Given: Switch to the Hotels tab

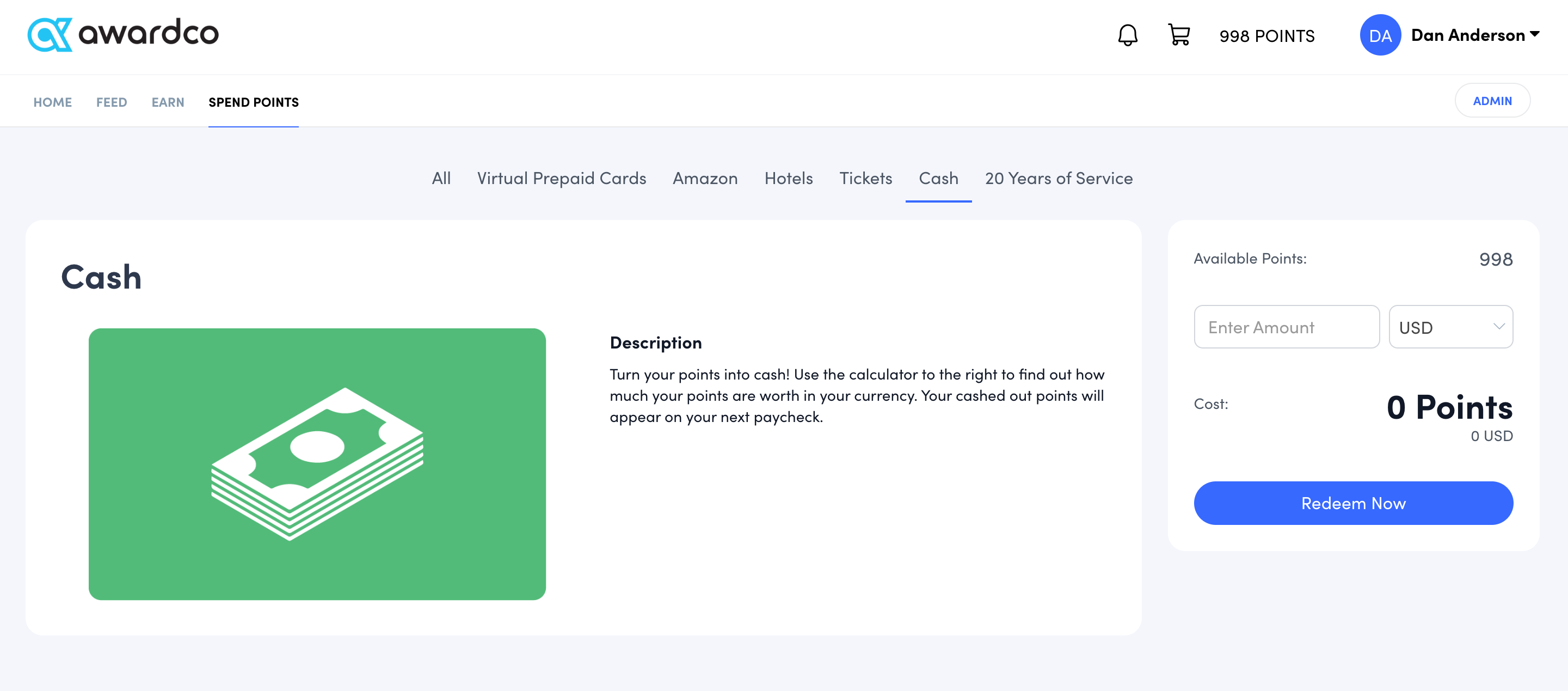Looking at the screenshot, I should 788,179.
